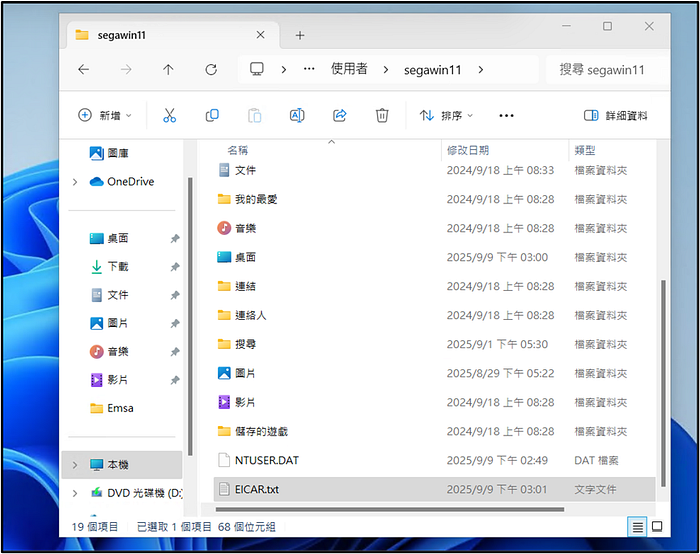The height and width of the screenshot is (554, 700).
Task: Click pin icon next to sidebar 下載
Action: pyautogui.click(x=175, y=267)
